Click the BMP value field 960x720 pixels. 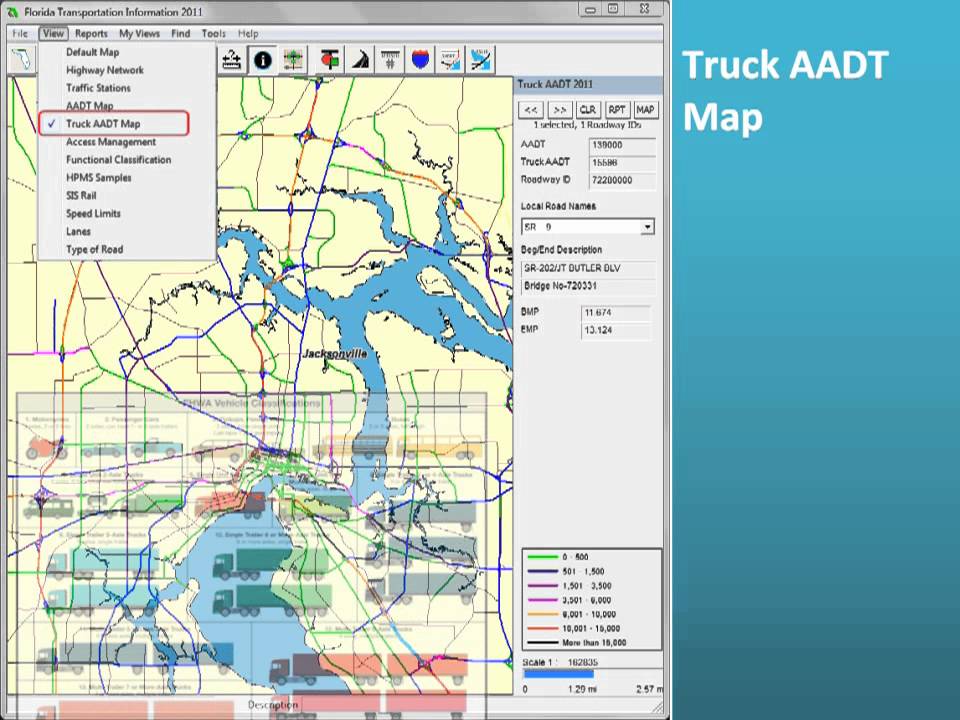click(x=615, y=312)
